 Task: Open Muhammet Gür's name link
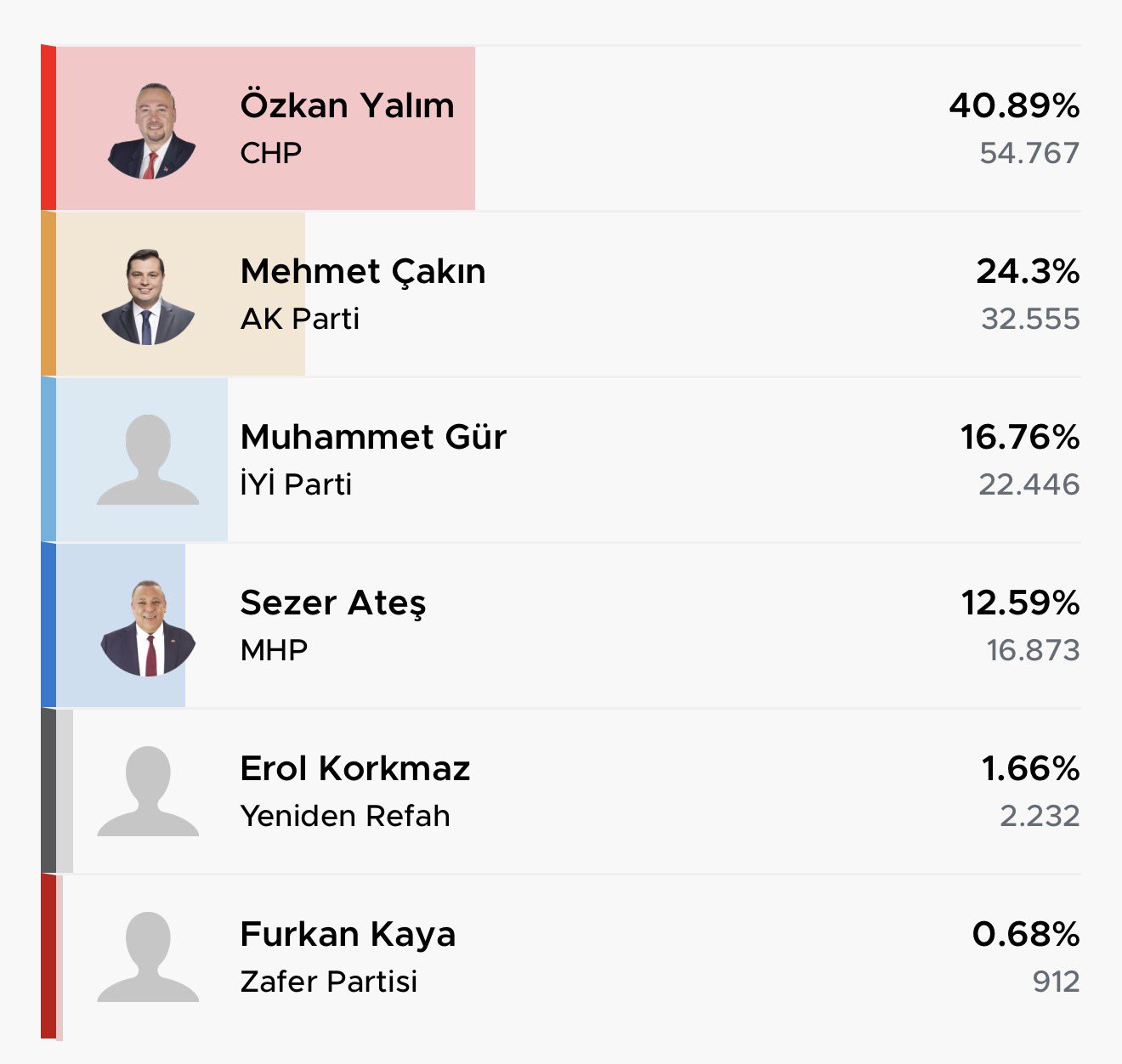tap(373, 437)
